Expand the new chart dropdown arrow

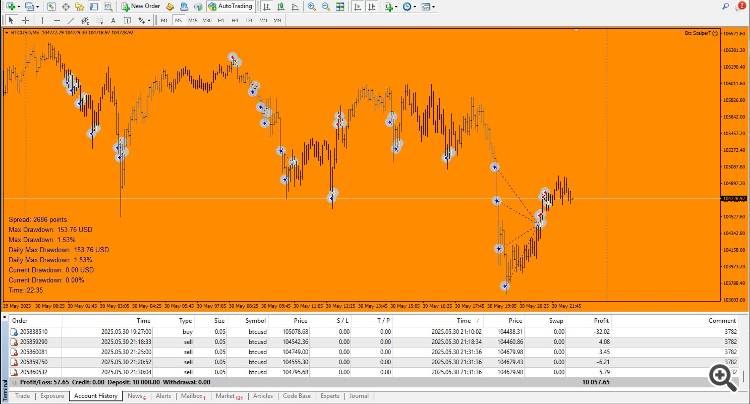click(x=18, y=7)
